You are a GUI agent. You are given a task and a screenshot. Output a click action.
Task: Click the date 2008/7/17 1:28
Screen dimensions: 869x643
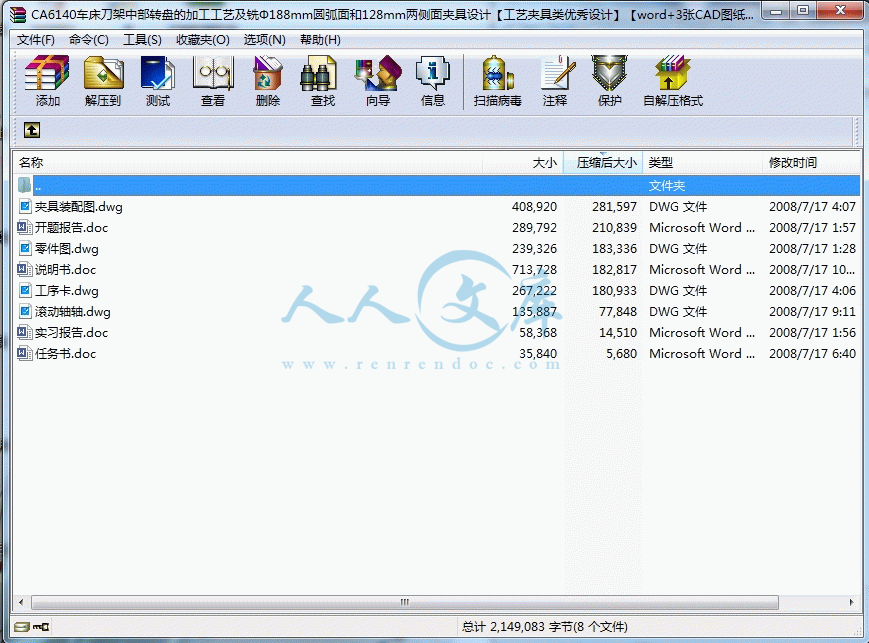812,249
